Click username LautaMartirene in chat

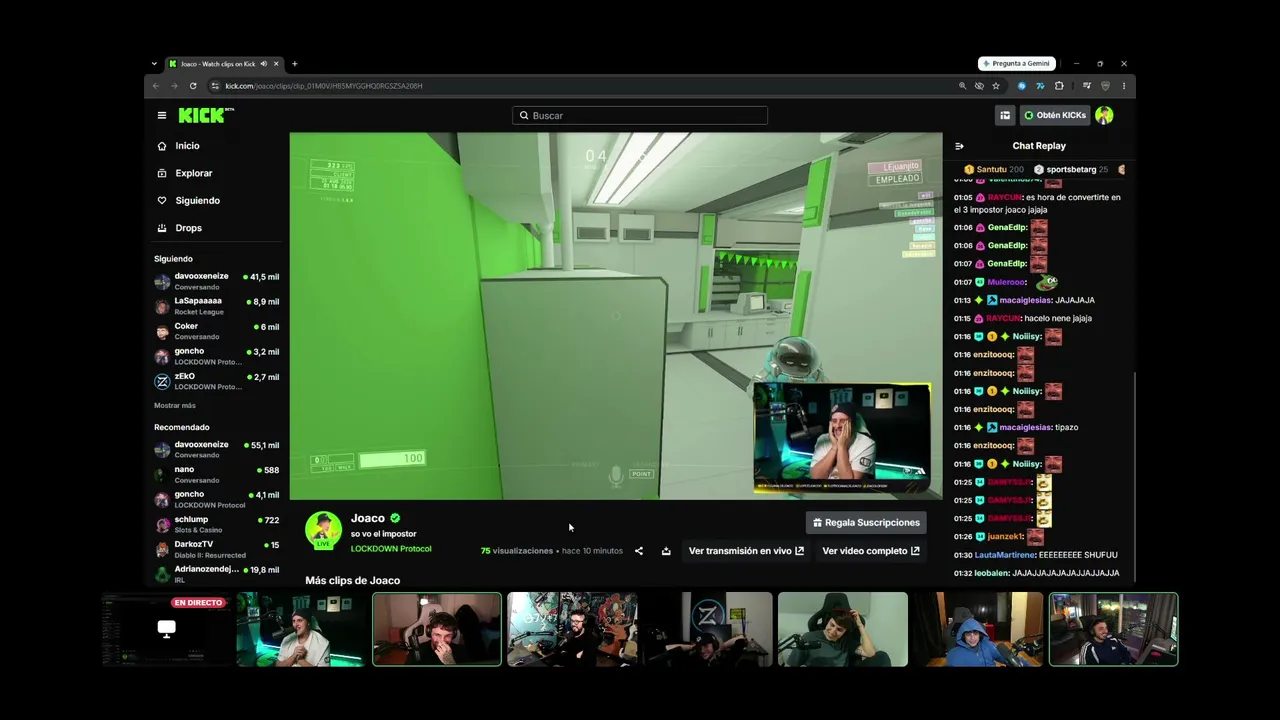point(1006,555)
